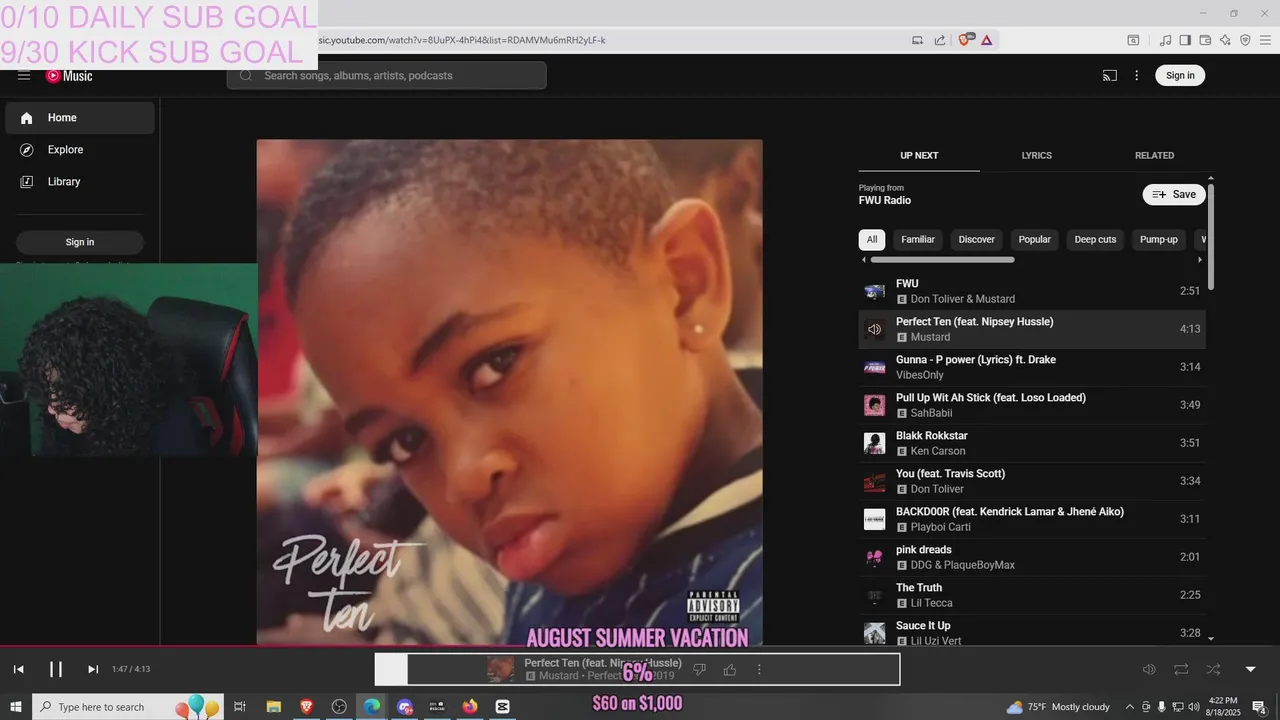1280x720 pixels.
Task: Toggle the Brave sidebar panel icon
Action: click(1185, 40)
